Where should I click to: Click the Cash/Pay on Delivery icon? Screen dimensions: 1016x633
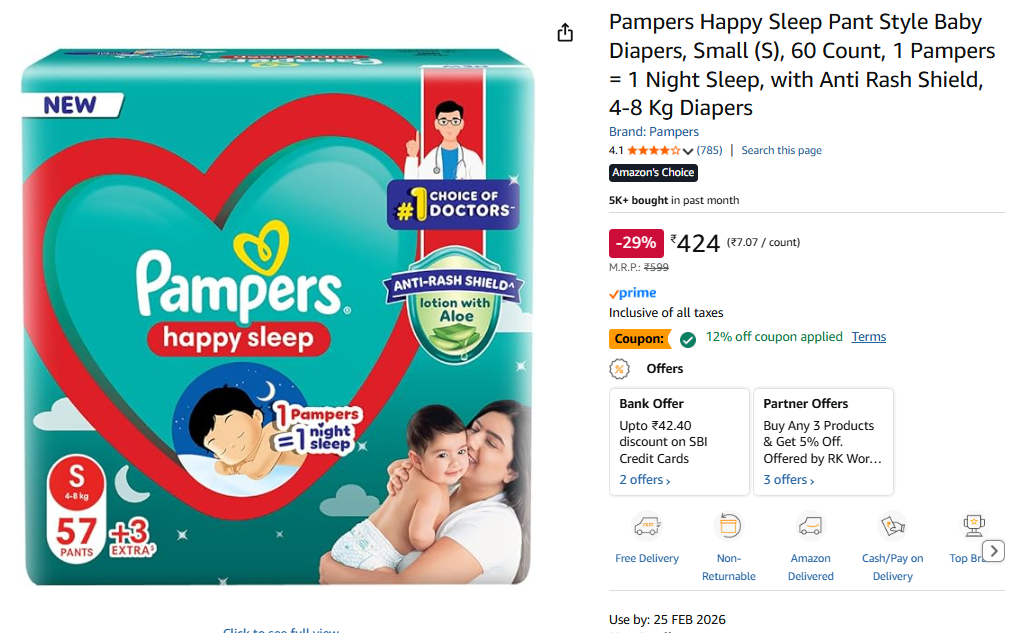[x=892, y=526]
